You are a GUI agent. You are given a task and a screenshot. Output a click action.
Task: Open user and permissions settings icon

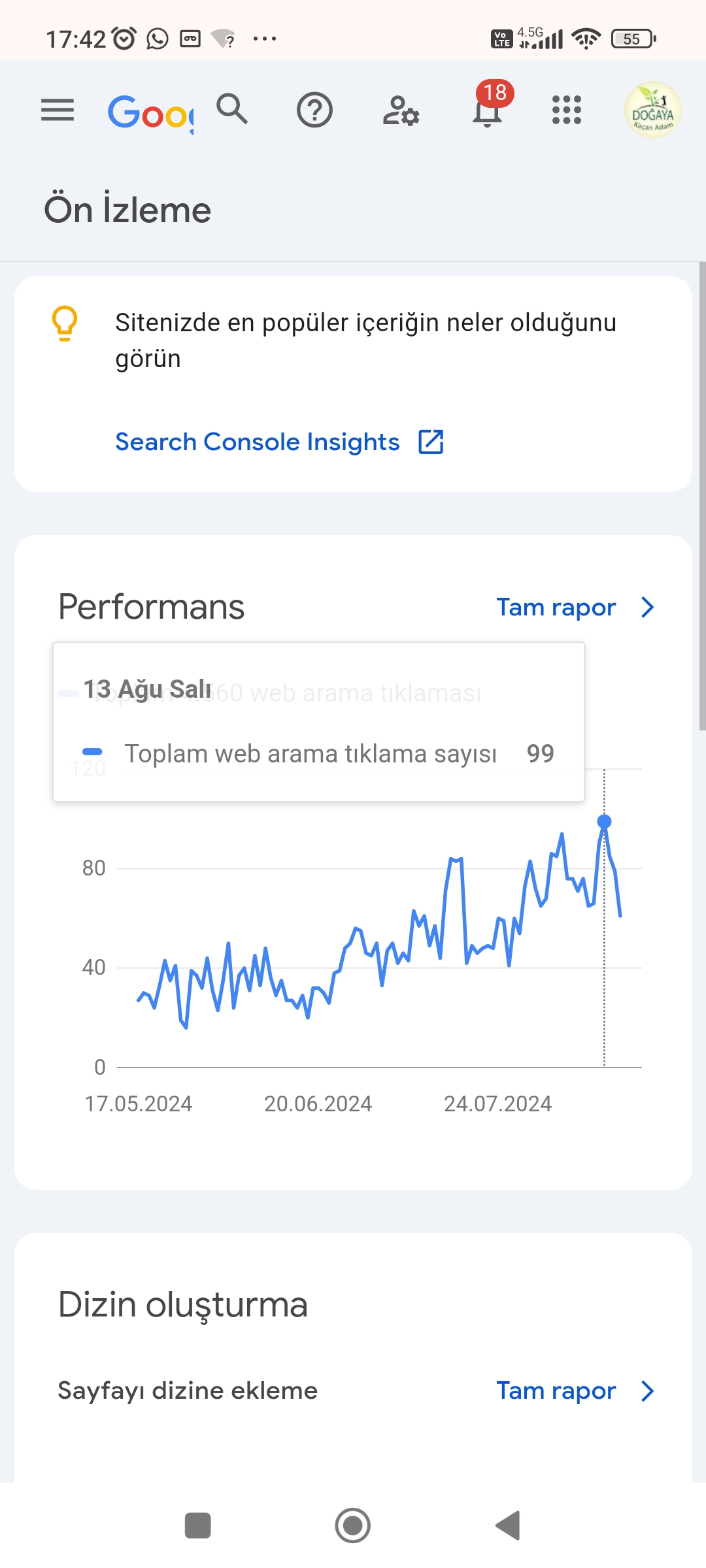[401, 110]
